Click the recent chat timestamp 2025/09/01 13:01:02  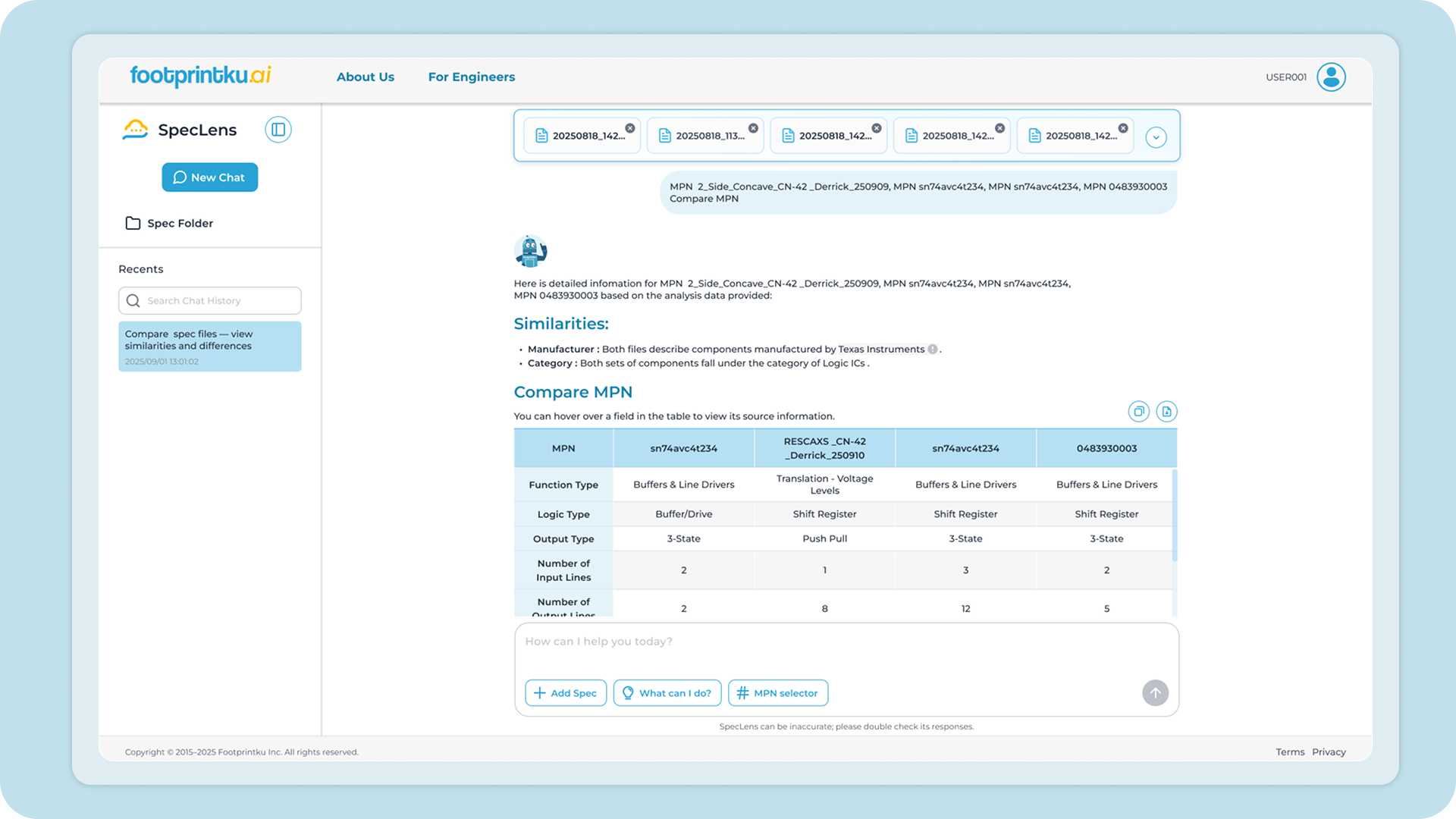tap(162, 362)
